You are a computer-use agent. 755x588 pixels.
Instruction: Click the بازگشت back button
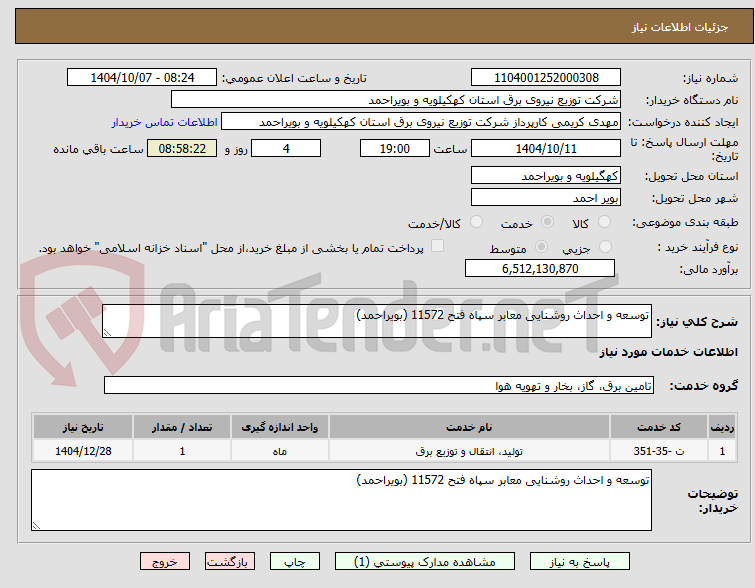230,562
